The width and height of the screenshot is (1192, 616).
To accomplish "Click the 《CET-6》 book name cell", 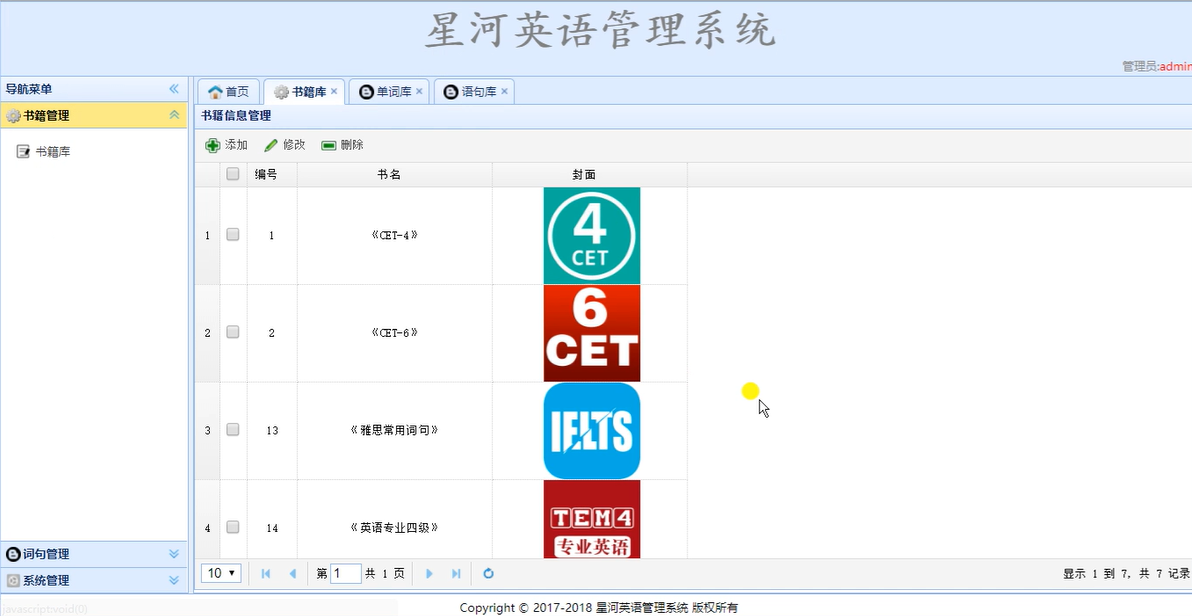I will coord(395,332).
